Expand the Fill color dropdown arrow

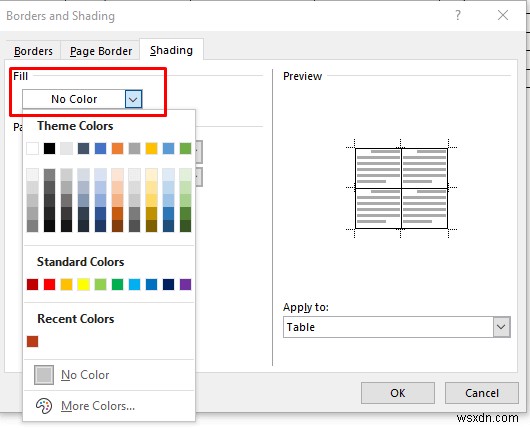point(134,99)
